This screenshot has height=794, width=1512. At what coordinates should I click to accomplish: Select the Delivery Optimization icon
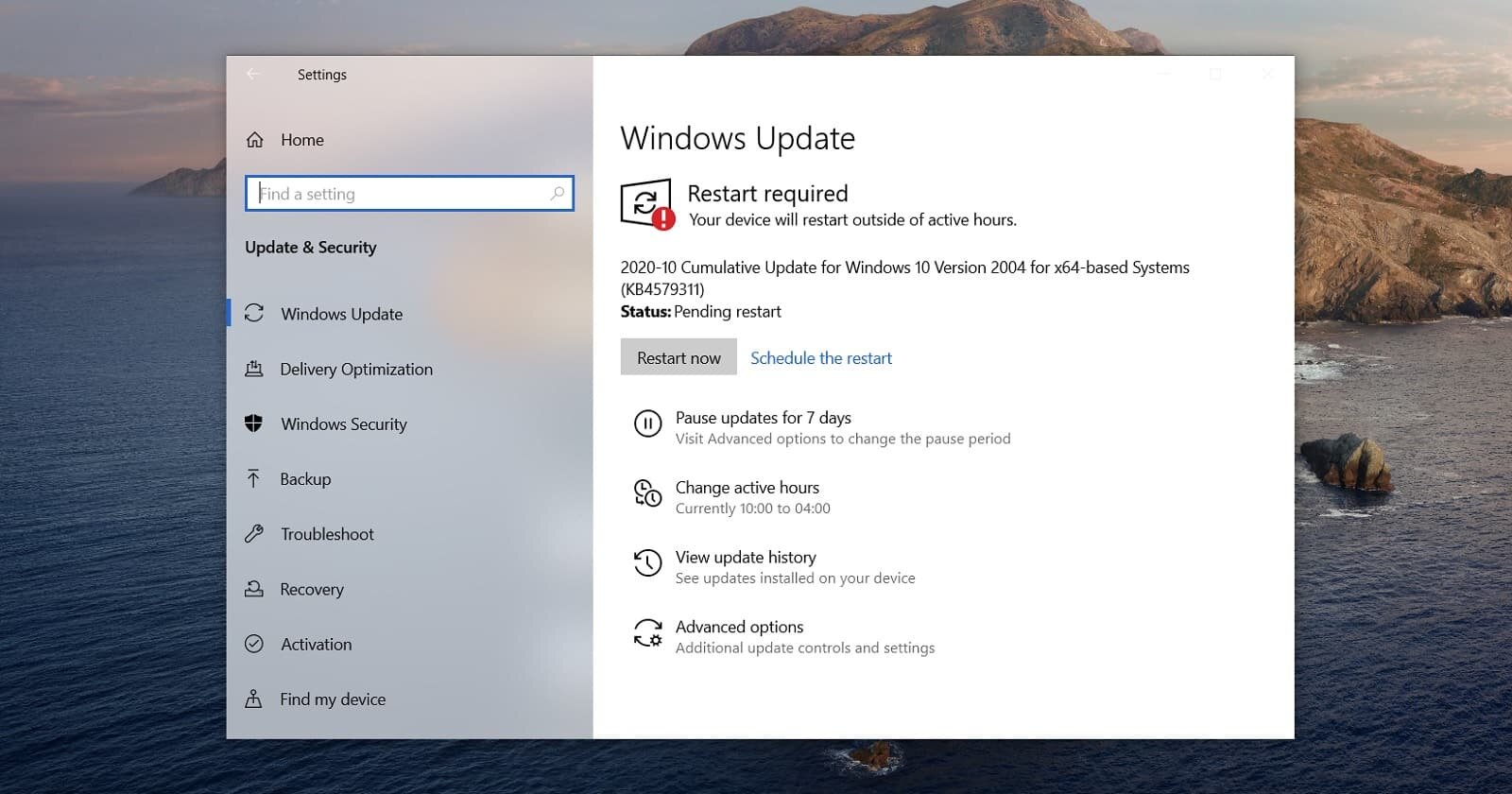tap(254, 369)
